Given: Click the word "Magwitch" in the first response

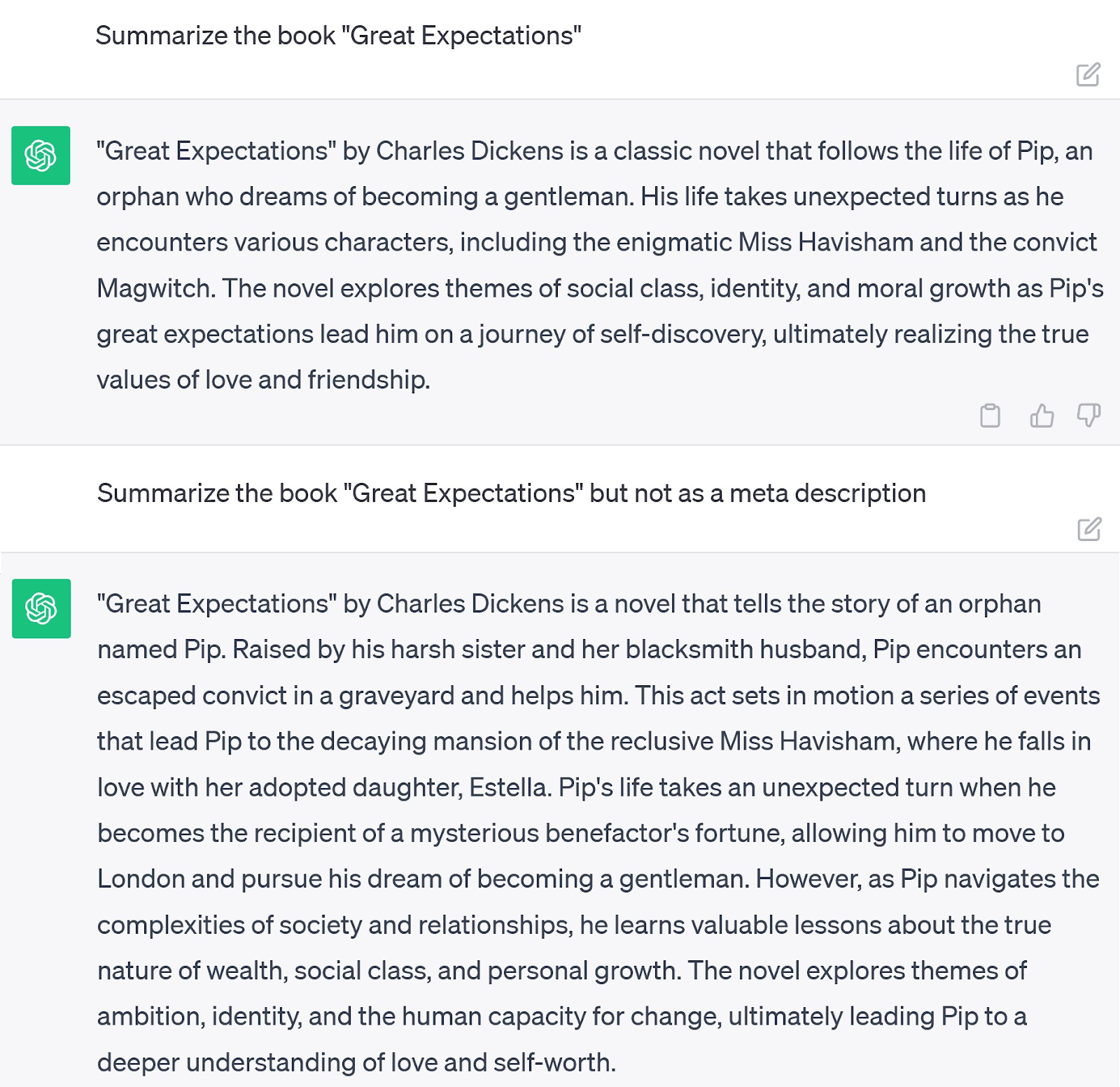Looking at the screenshot, I should (x=154, y=288).
